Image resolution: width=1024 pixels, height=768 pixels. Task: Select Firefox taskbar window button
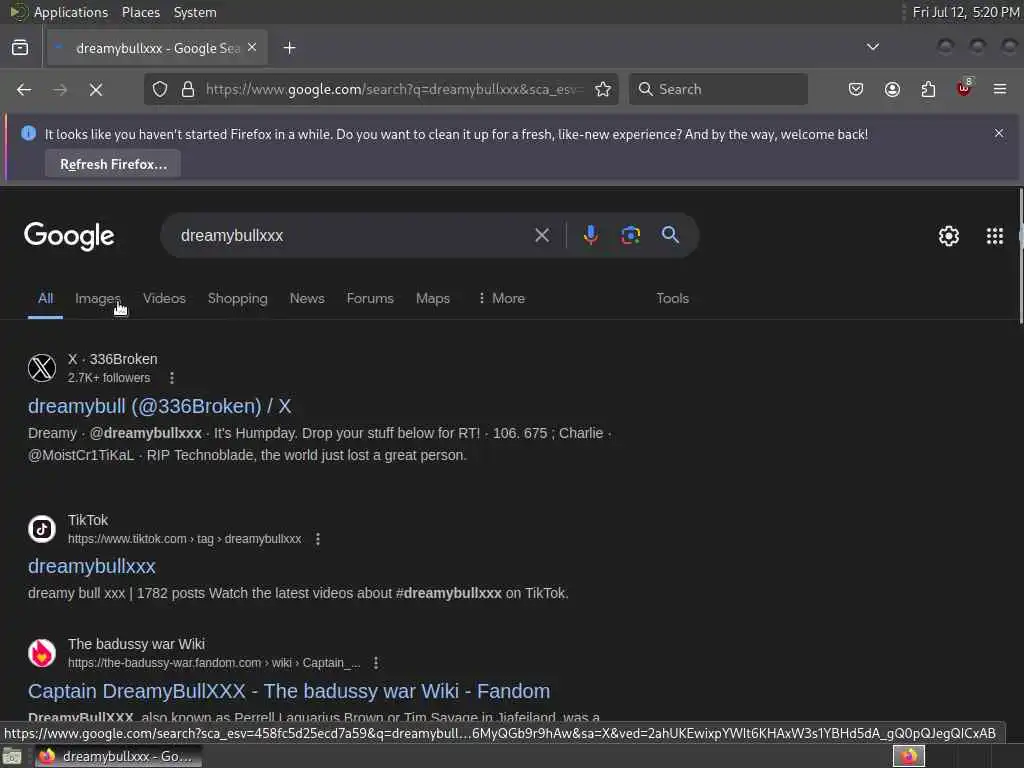(118, 756)
